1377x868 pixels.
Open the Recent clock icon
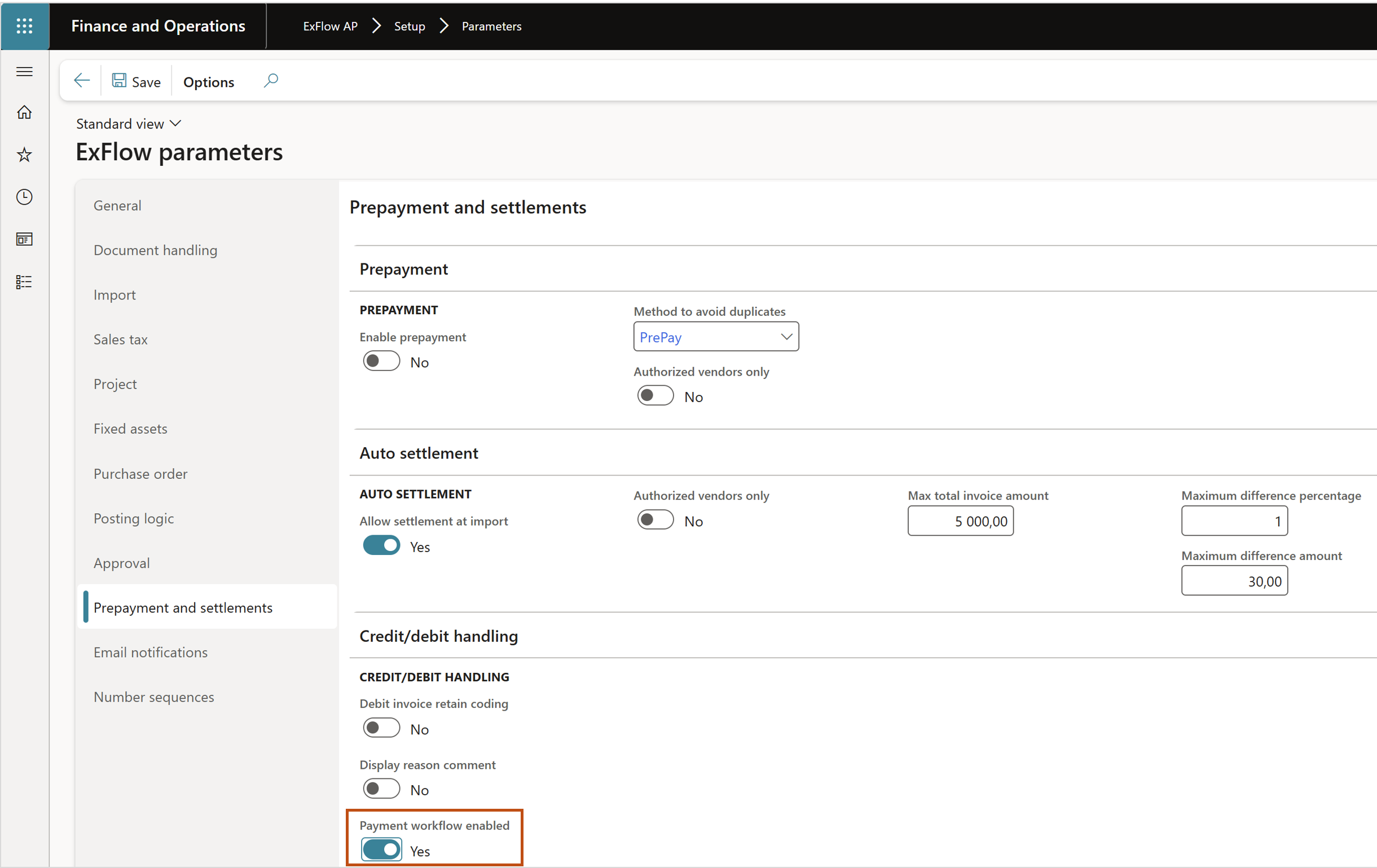pyautogui.click(x=25, y=197)
